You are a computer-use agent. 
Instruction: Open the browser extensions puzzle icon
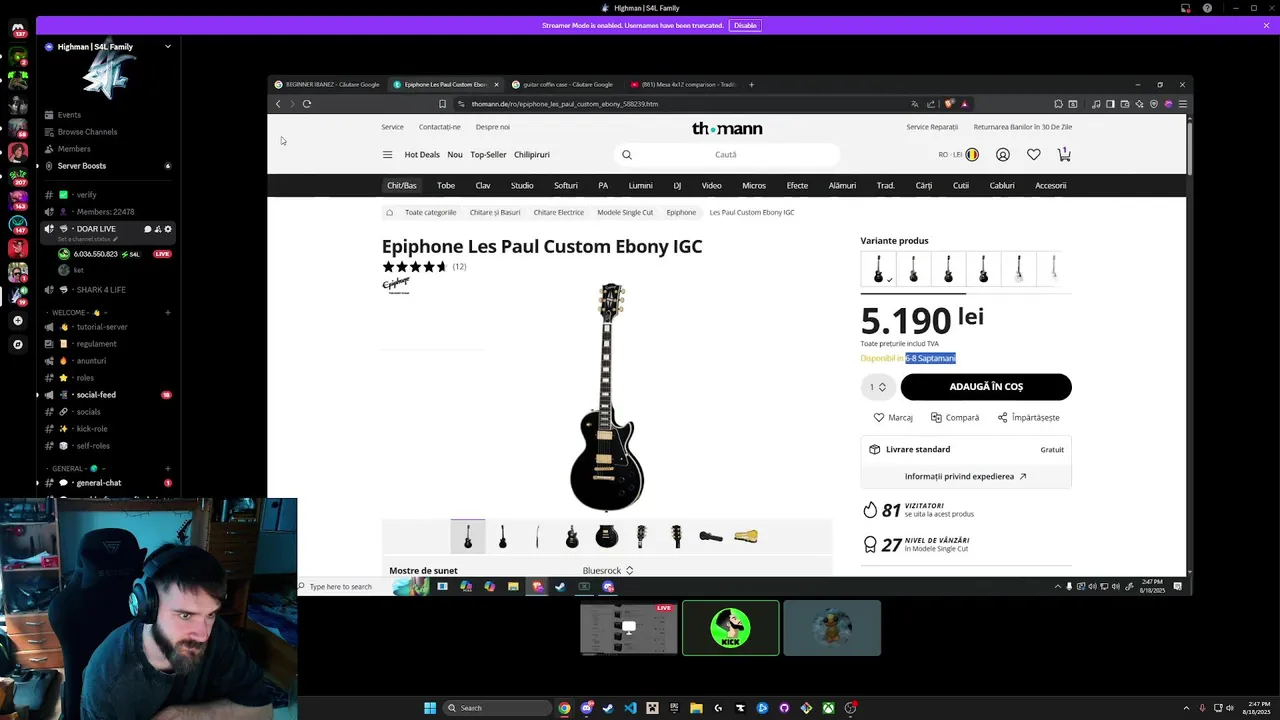(x=1058, y=104)
